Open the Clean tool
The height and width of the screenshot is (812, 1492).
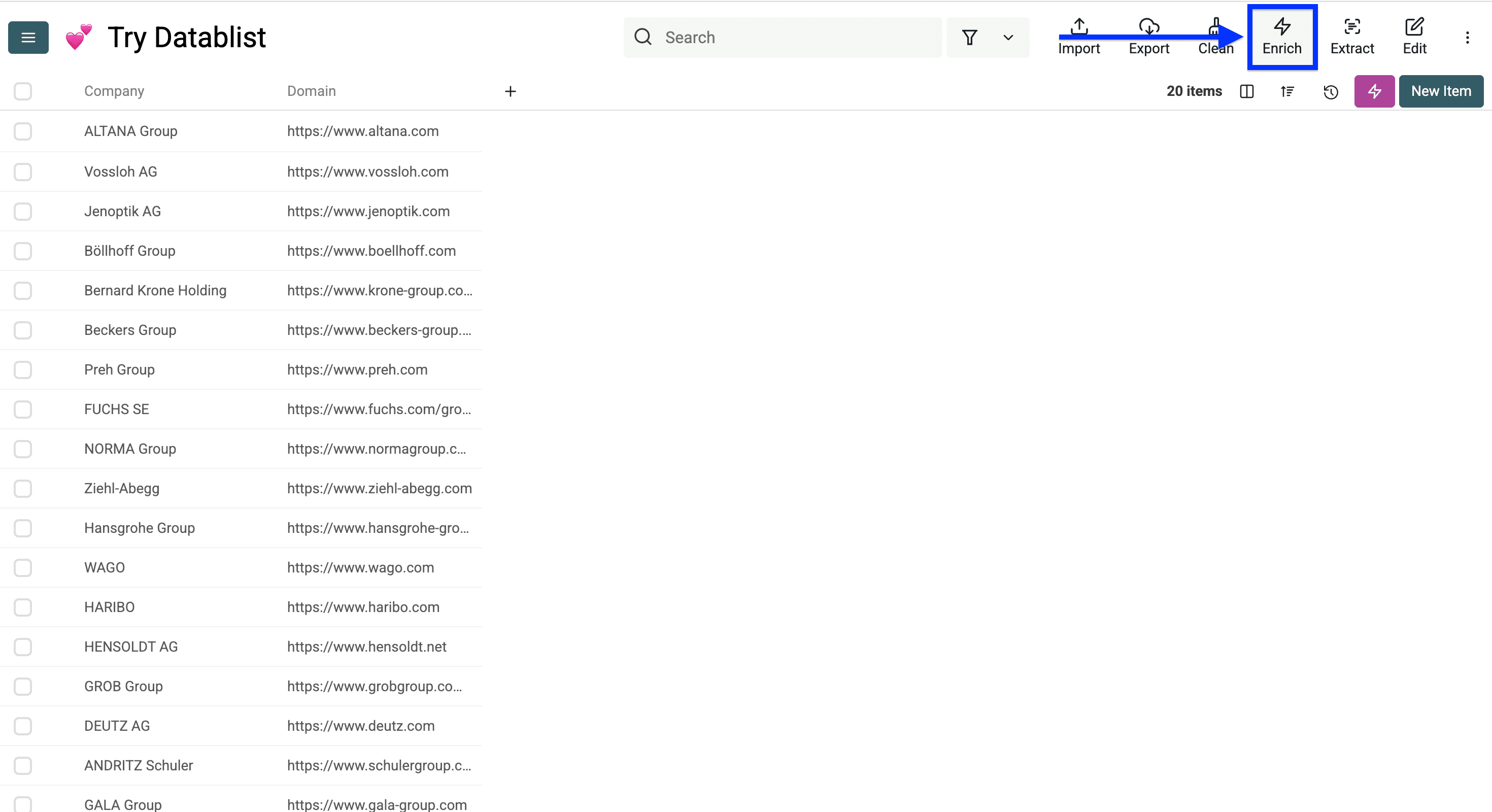[1216, 37]
